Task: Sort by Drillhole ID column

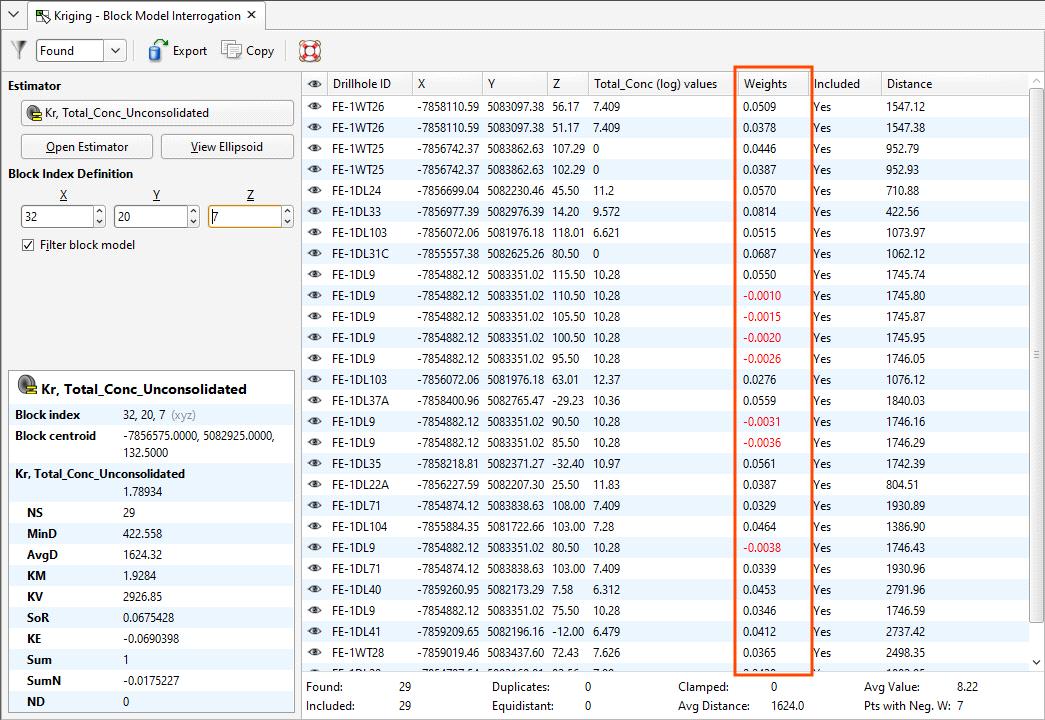Action: [371, 84]
